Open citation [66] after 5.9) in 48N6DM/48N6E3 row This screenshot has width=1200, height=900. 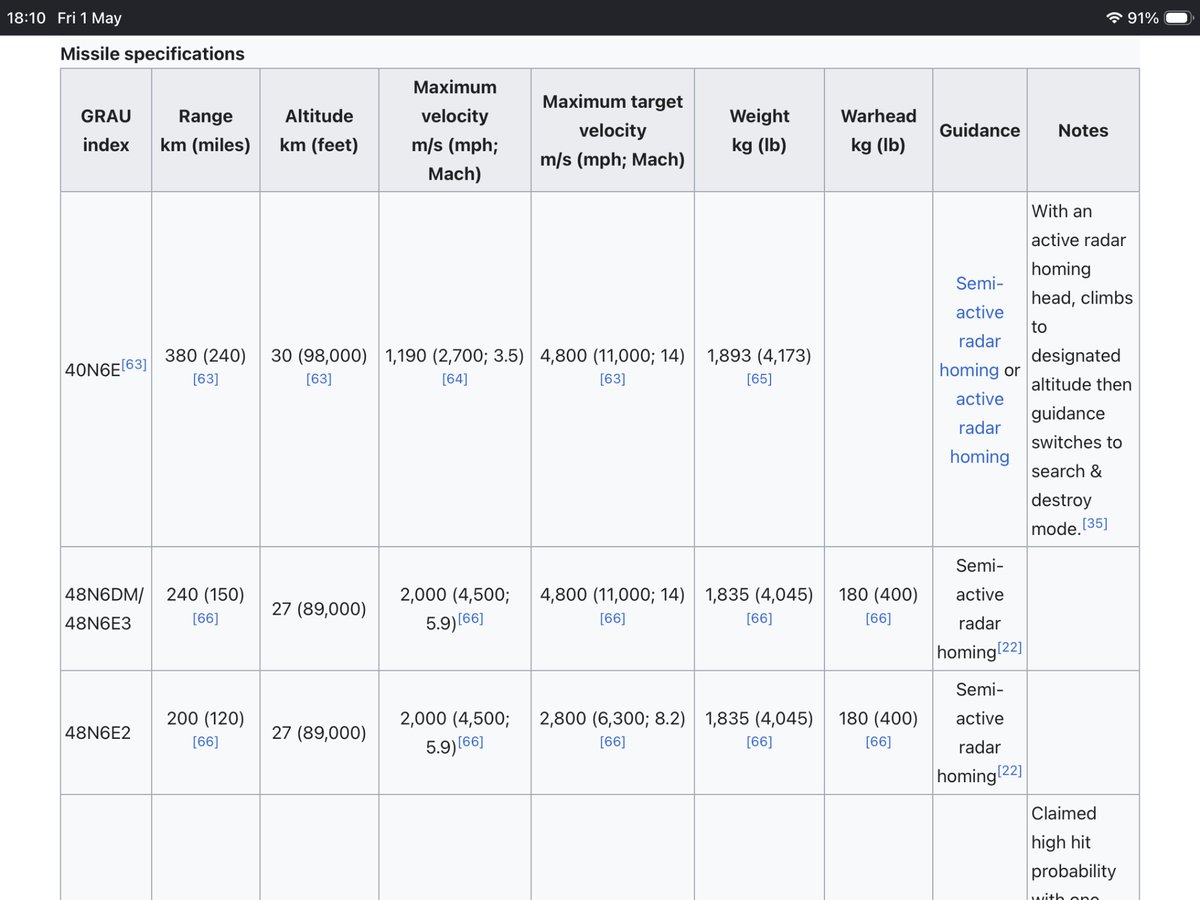tap(471, 618)
